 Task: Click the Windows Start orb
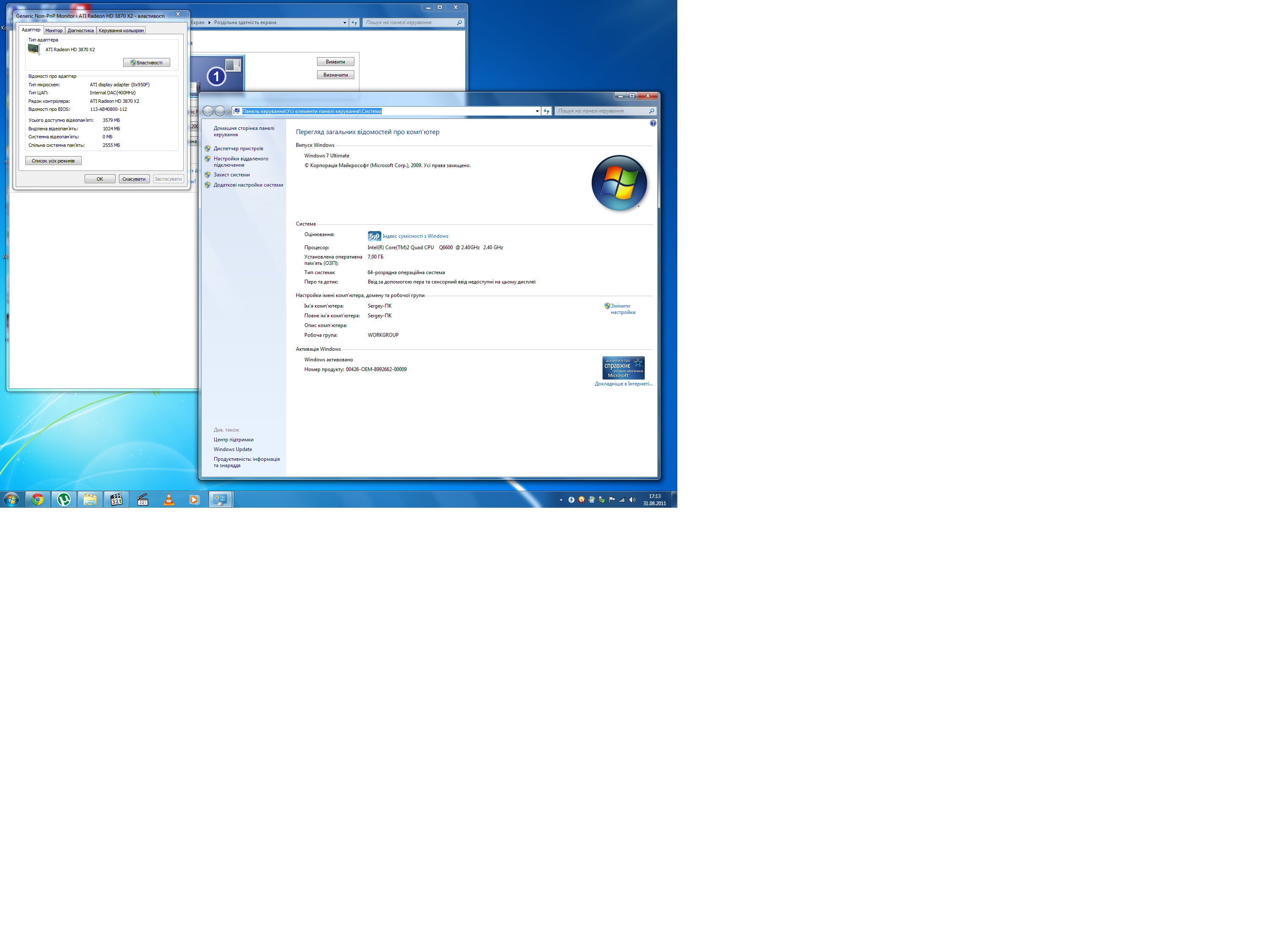11,499
